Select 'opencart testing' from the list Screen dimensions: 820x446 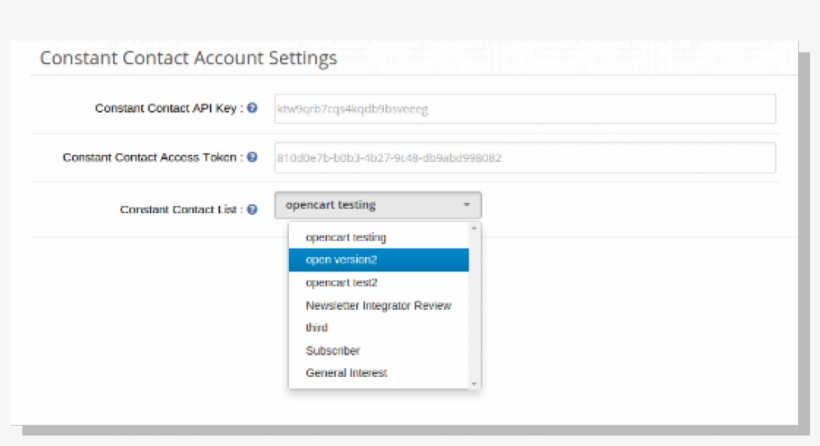point(346,237)
